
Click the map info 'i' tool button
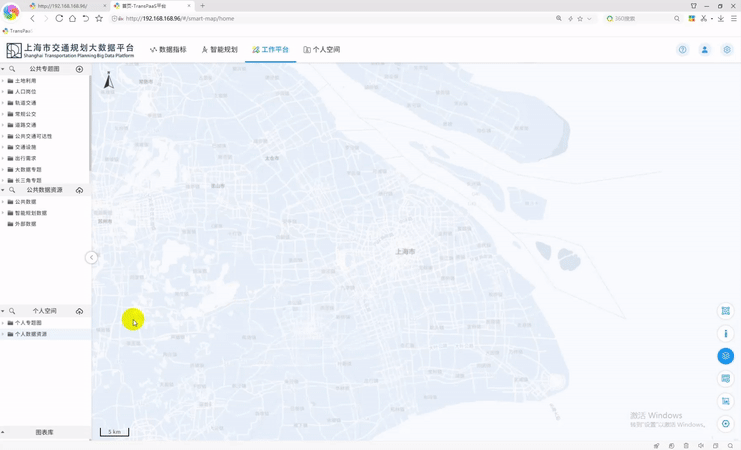[x=725, y=334]
